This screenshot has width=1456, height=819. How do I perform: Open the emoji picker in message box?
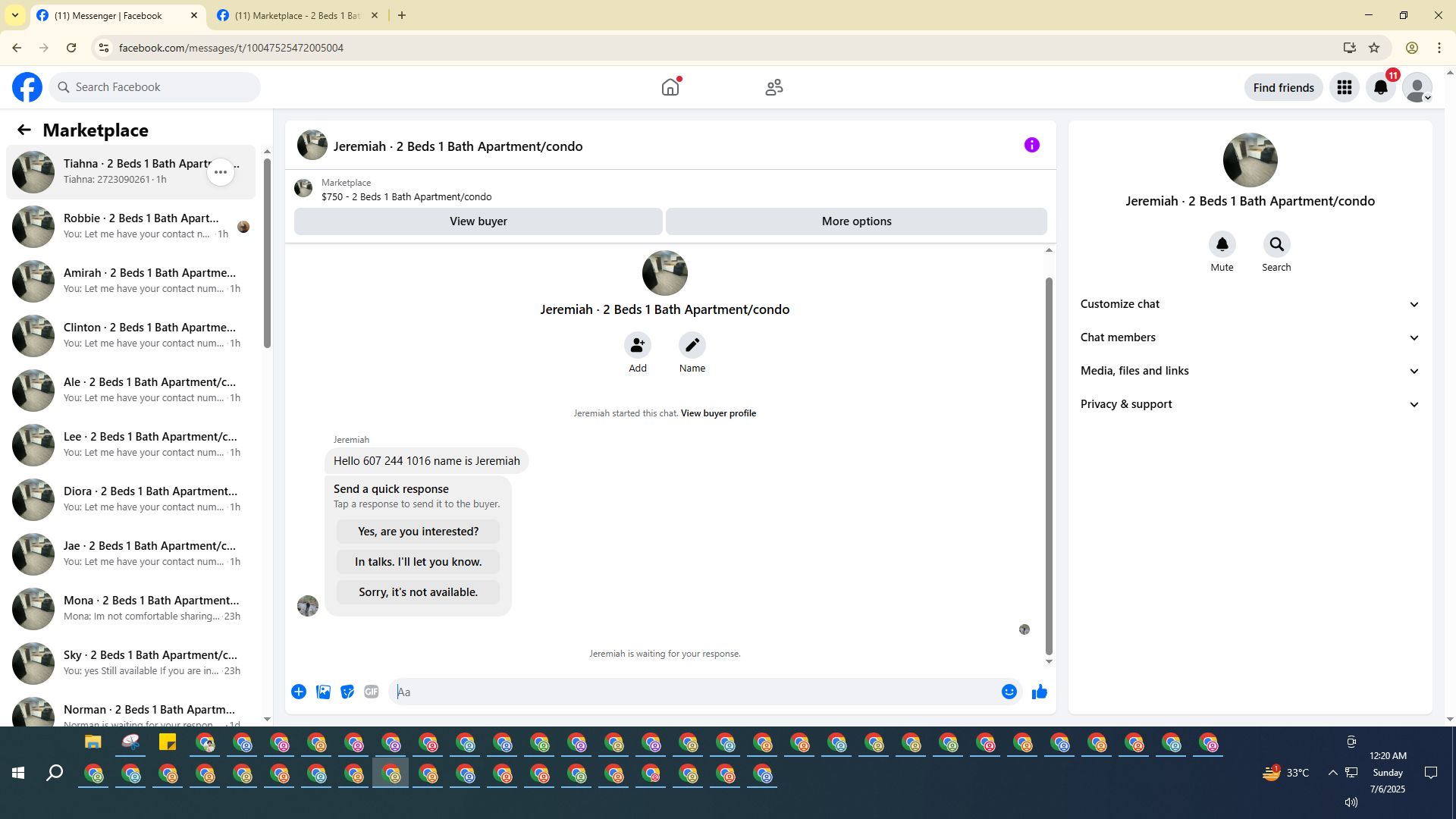[1009, 692]
